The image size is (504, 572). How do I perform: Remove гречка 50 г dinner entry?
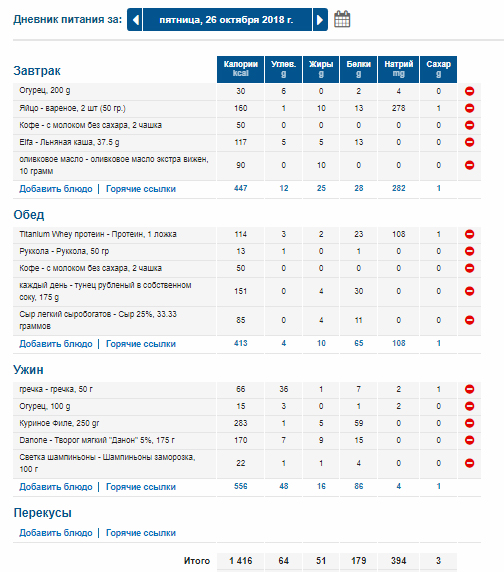(469, 389)
